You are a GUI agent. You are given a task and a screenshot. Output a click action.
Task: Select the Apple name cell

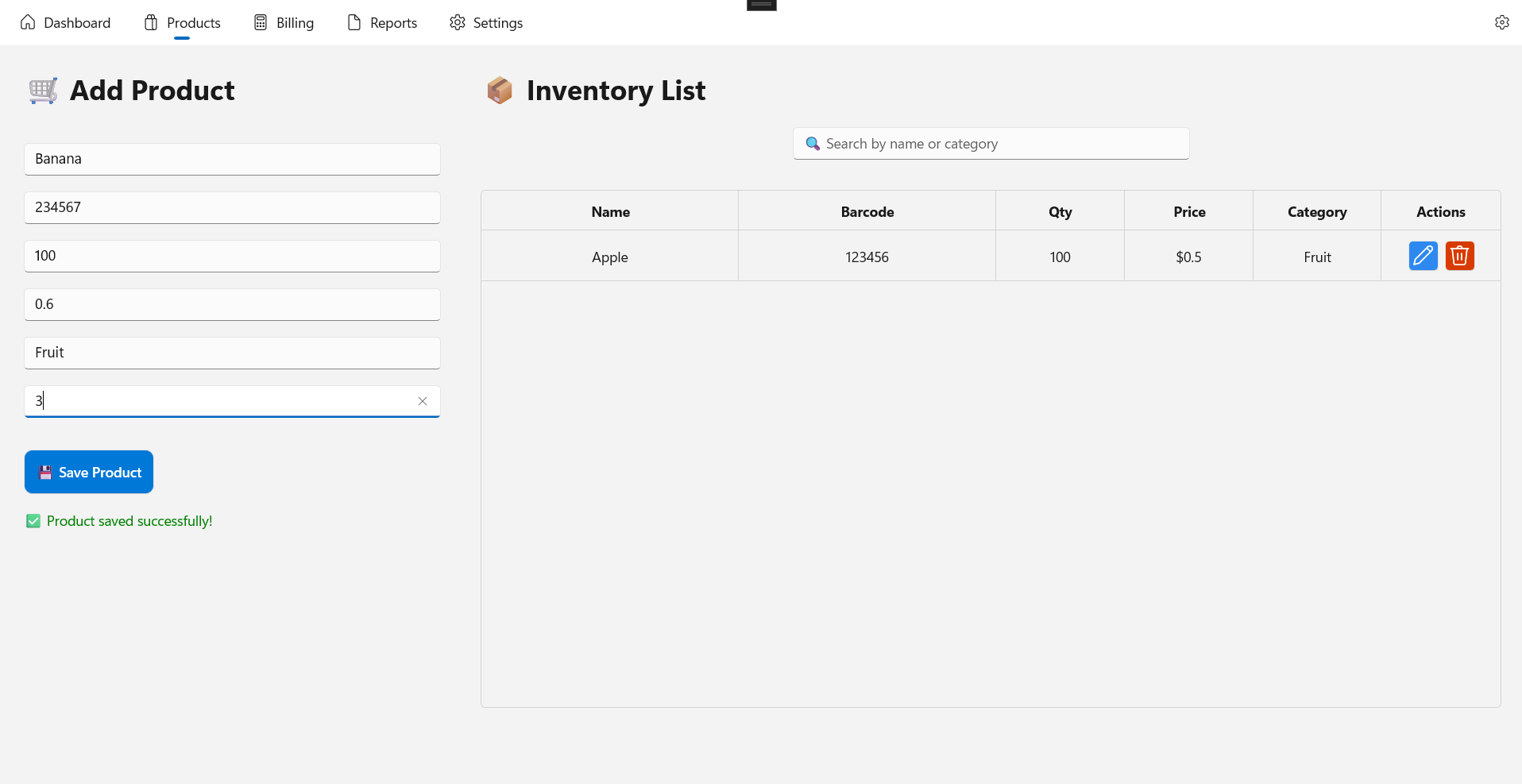point(610,257)
